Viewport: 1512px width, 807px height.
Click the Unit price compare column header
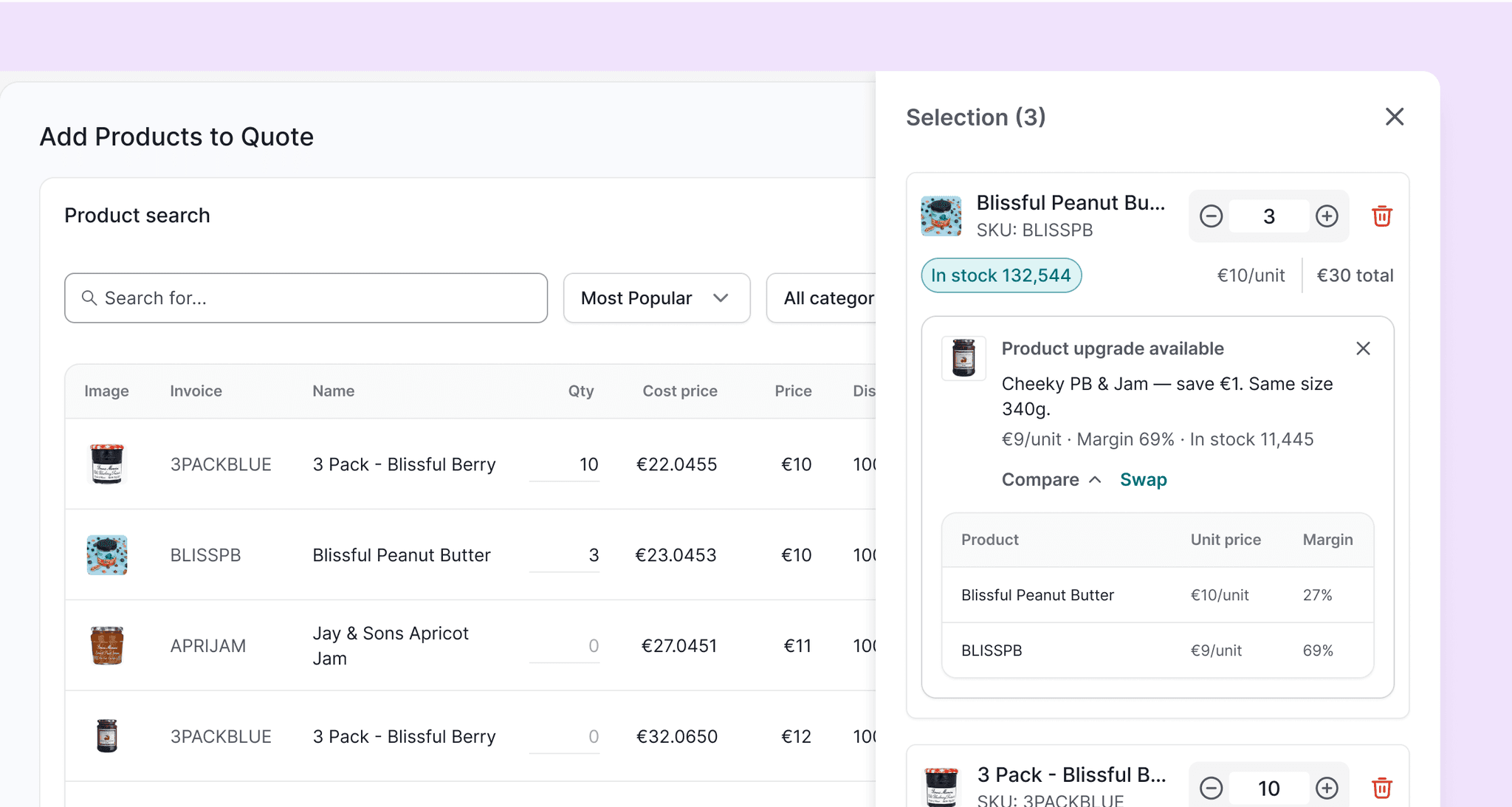1226,540
